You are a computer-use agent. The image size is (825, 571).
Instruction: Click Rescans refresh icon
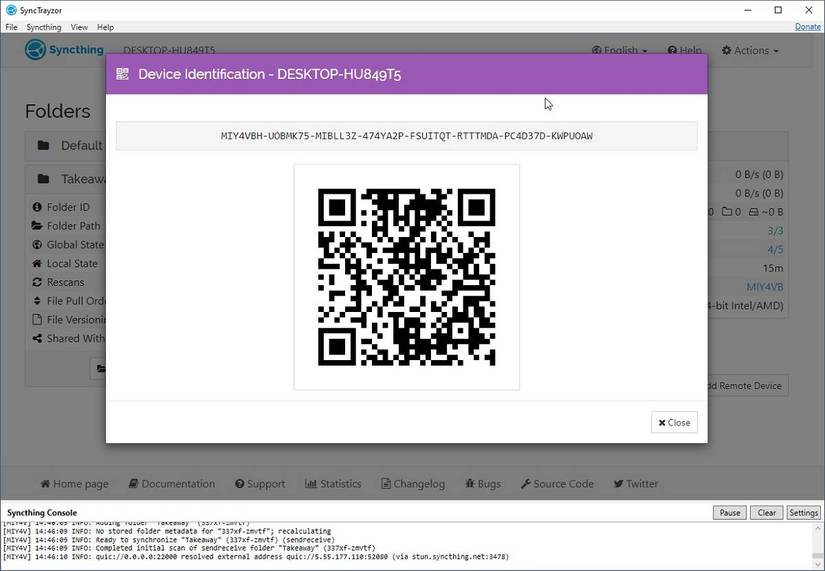[37, 282]
